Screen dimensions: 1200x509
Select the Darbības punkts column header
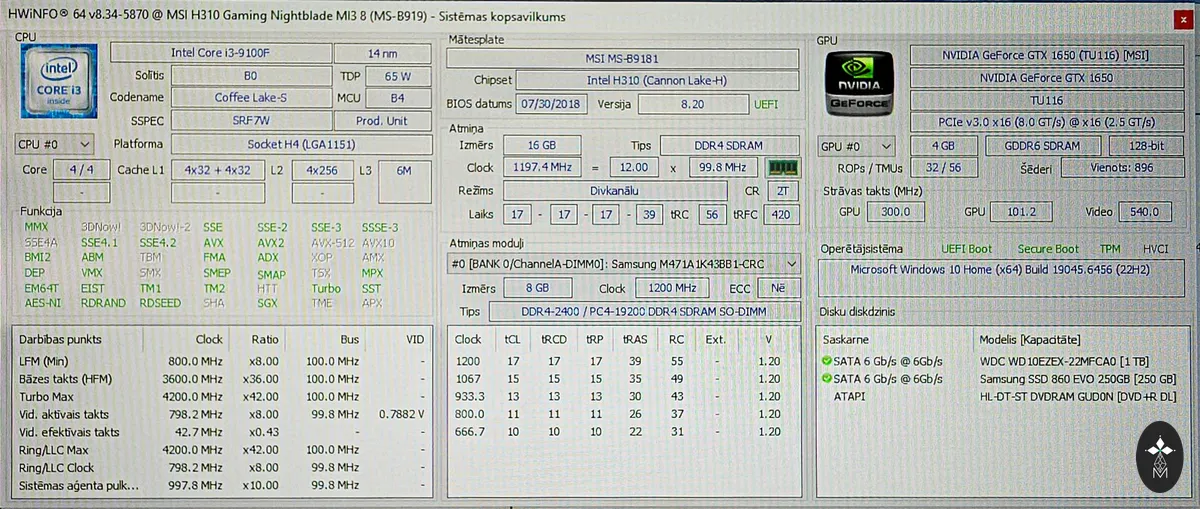60,340
